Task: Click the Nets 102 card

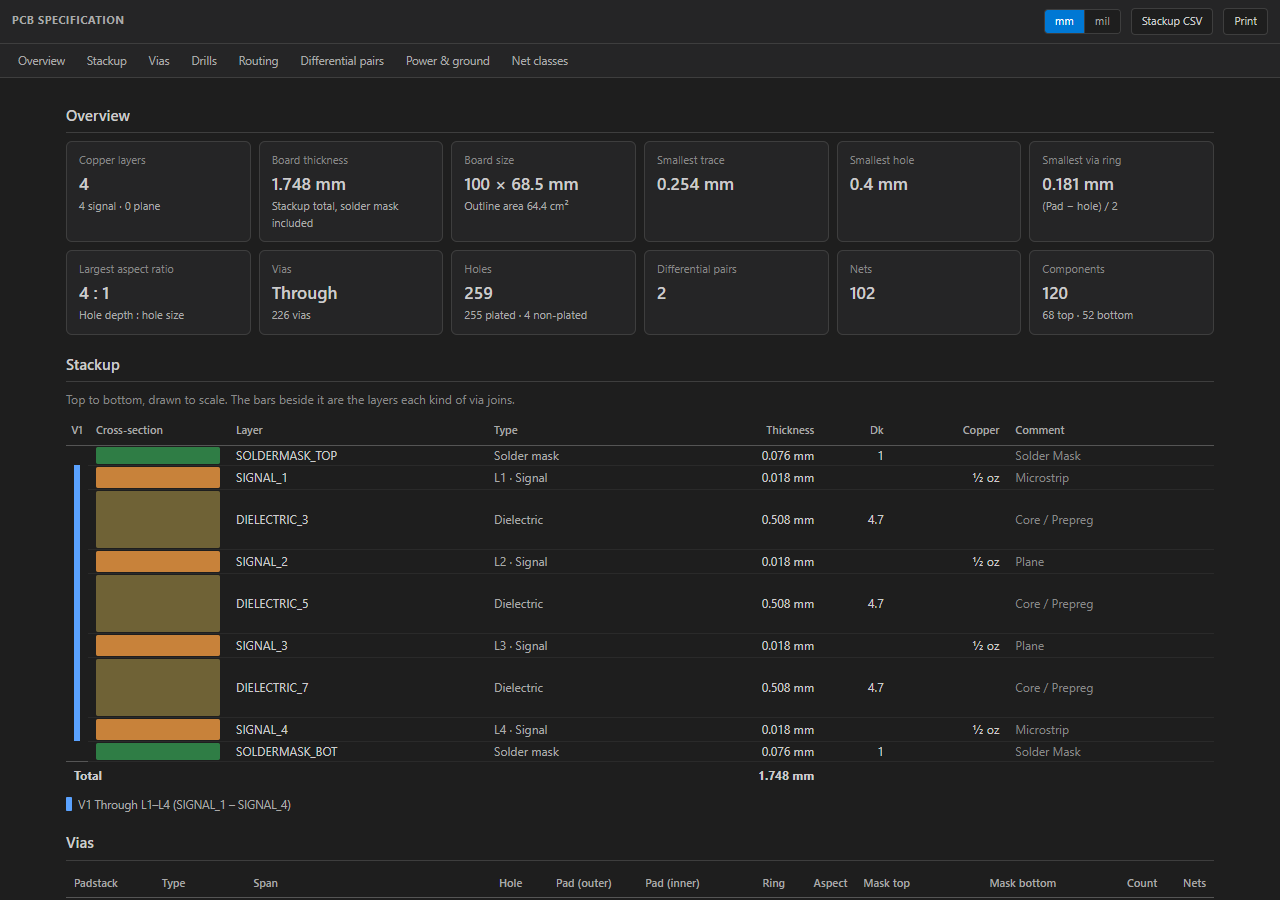Action: coord(929,292)
